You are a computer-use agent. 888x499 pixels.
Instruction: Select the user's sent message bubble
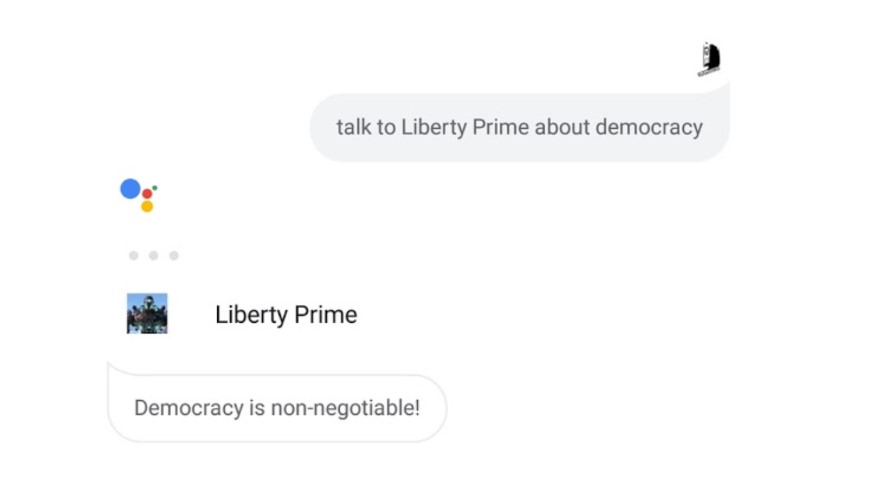(x=519, y=128)
